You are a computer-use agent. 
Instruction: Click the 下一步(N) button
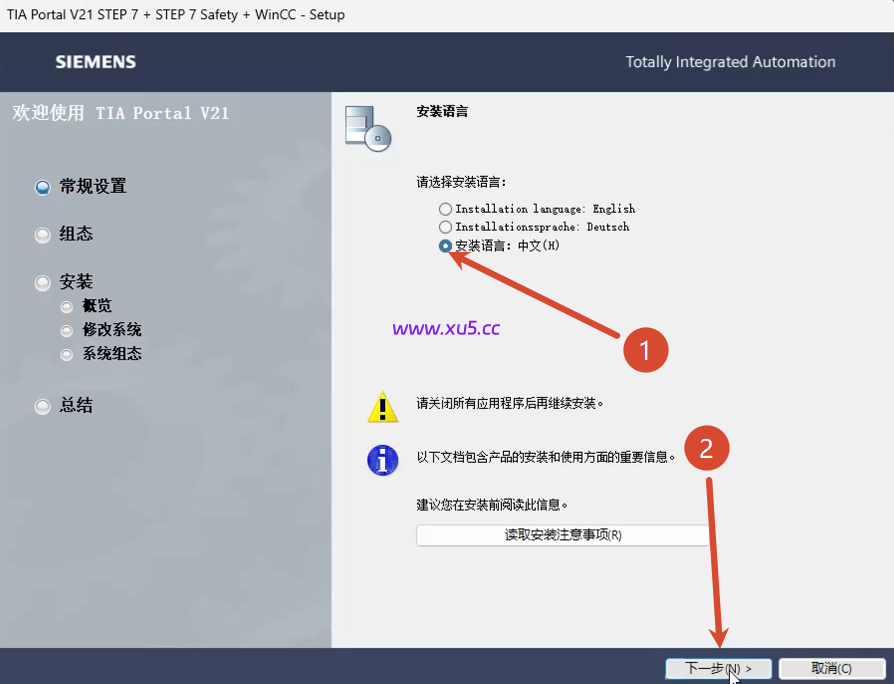click(718, 667)
